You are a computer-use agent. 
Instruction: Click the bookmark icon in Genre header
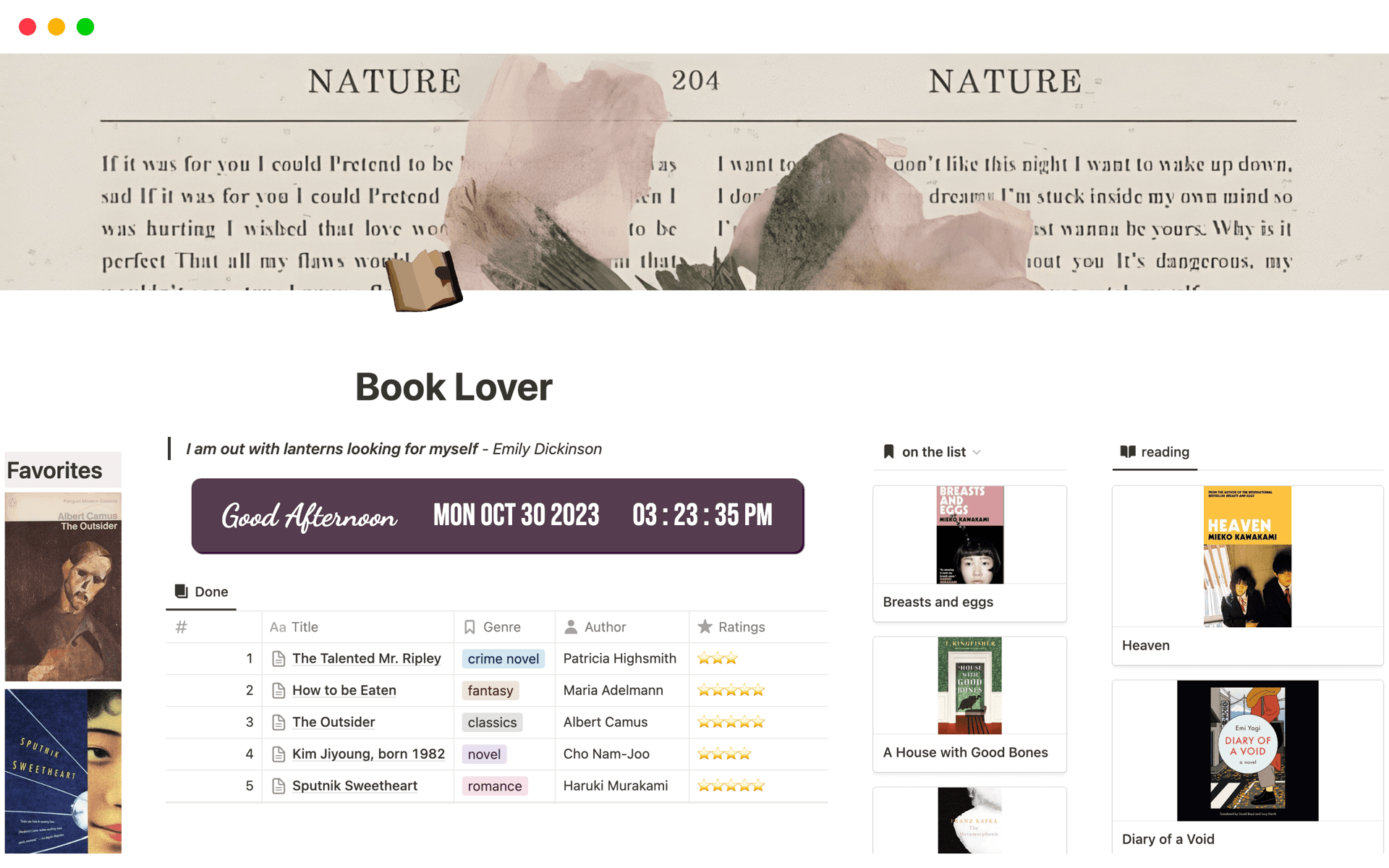[470, 627]
